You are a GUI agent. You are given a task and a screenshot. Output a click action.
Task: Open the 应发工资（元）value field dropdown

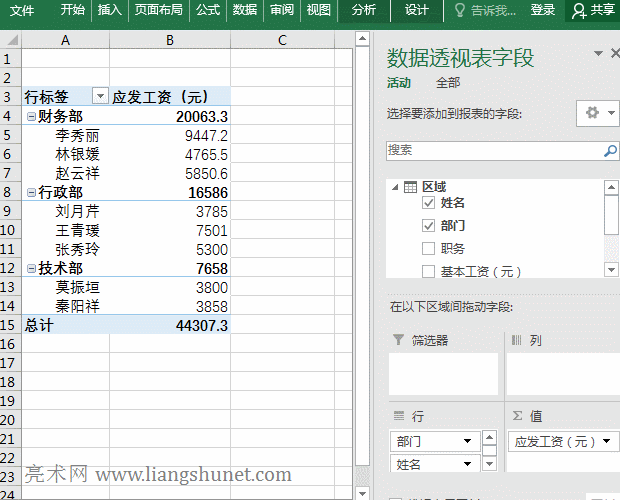607,441
